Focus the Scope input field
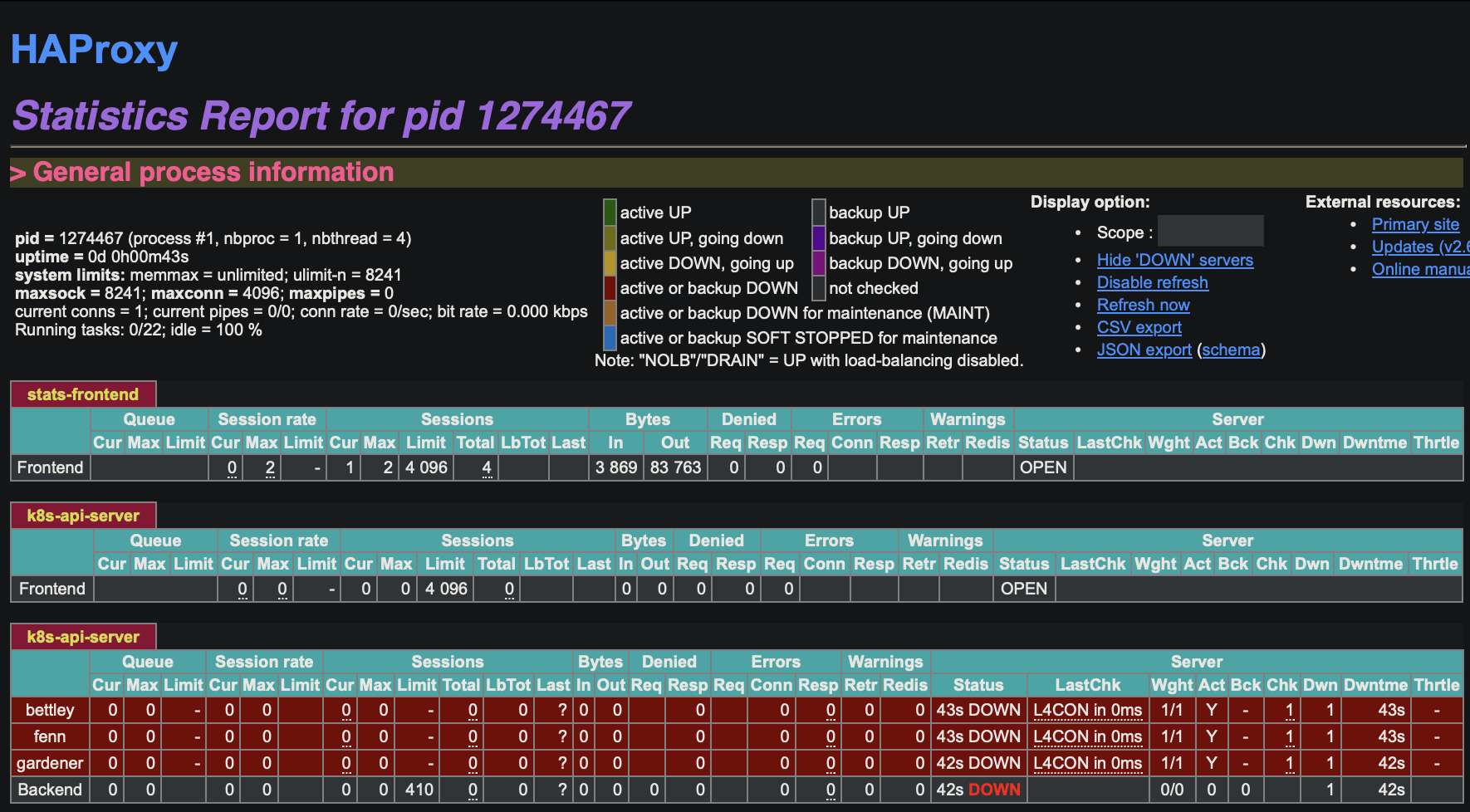 point(1210,231)
